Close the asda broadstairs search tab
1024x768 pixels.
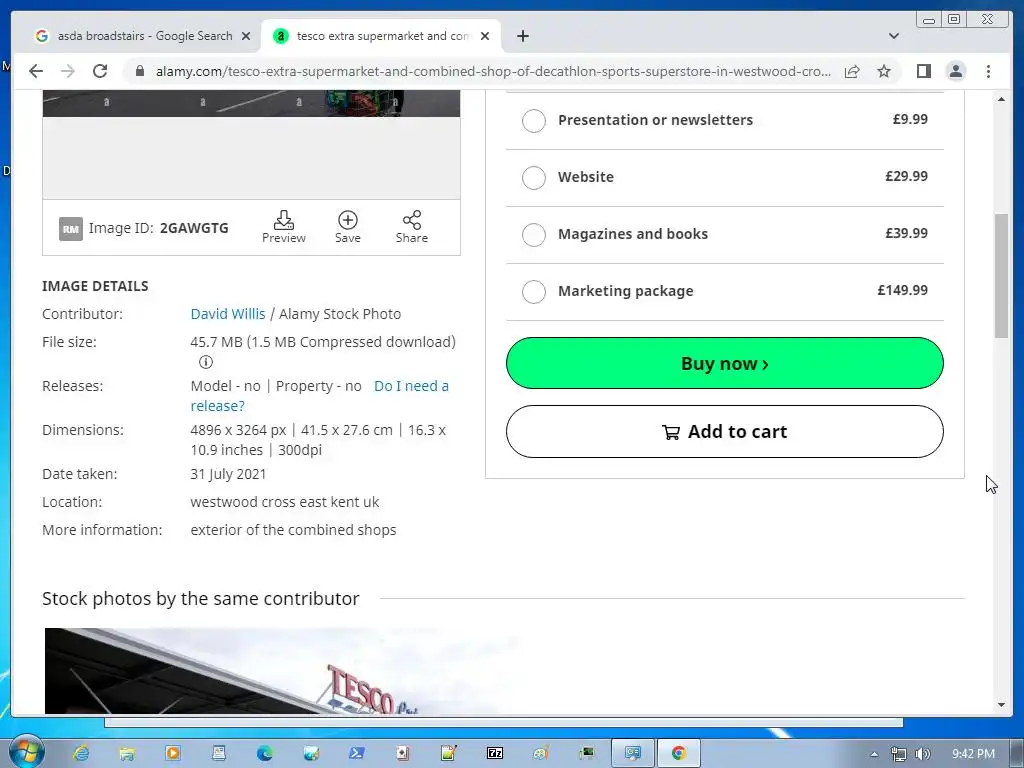tap(246, 36)
